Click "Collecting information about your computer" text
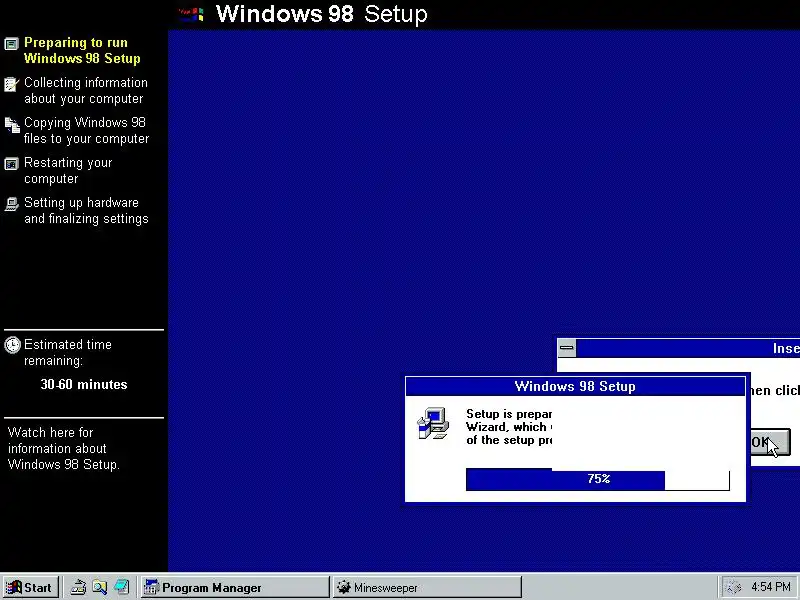The height and width of the screenshot is (600, 800). coord(86,90)
